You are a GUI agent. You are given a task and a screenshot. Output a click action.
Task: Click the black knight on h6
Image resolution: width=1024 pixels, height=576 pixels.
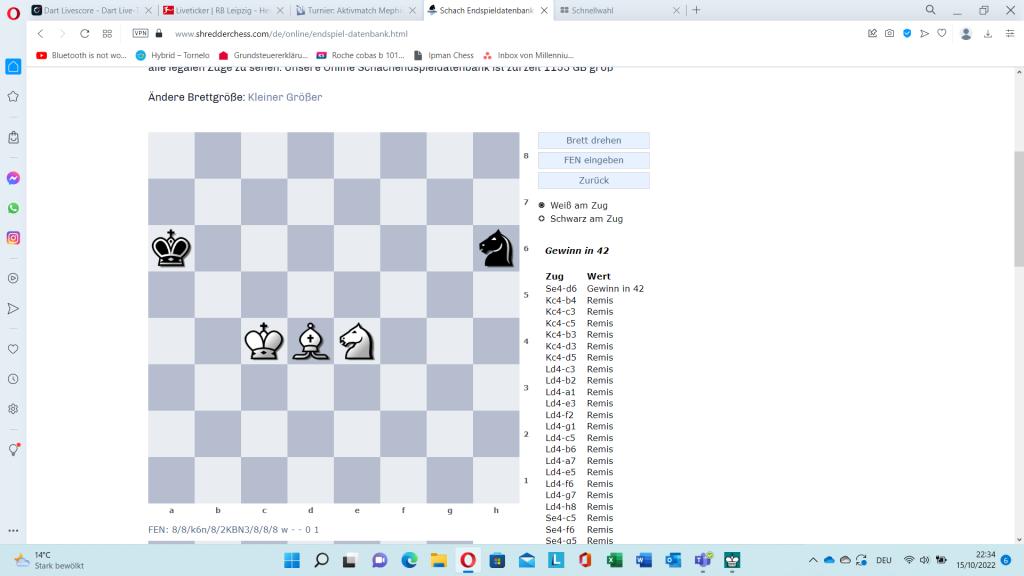[x=496, y=248]
